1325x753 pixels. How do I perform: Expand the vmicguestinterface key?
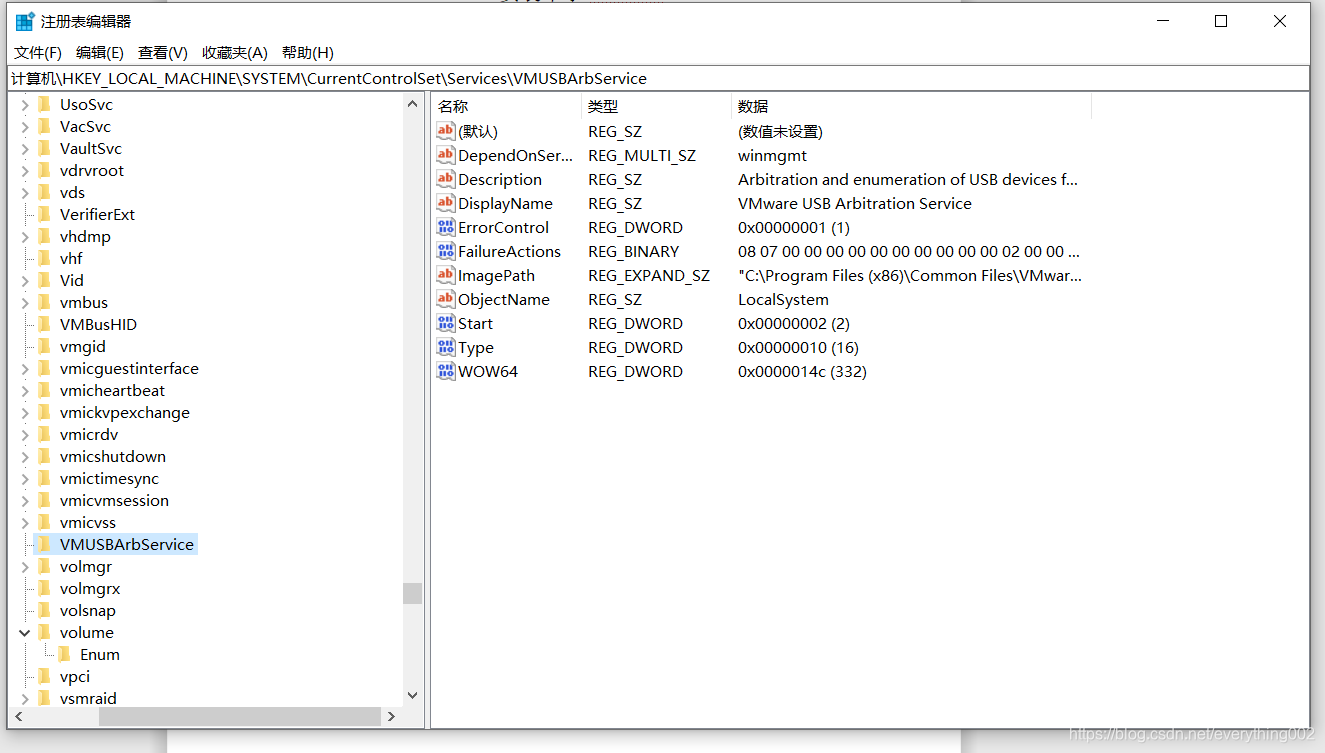(25, 368)
